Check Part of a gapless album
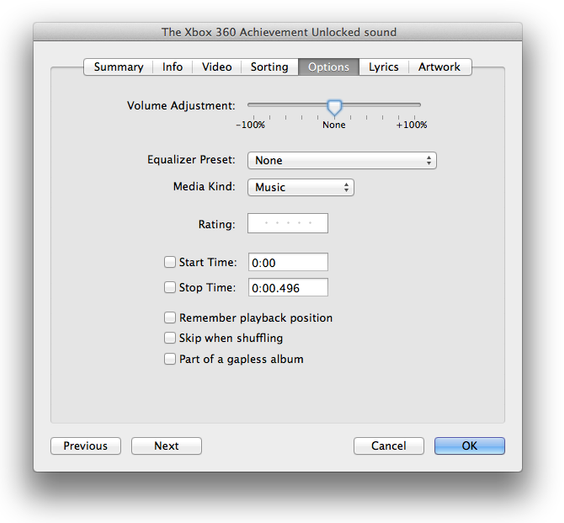Screen dimensions: 564x523 click(x=170, y=359)
